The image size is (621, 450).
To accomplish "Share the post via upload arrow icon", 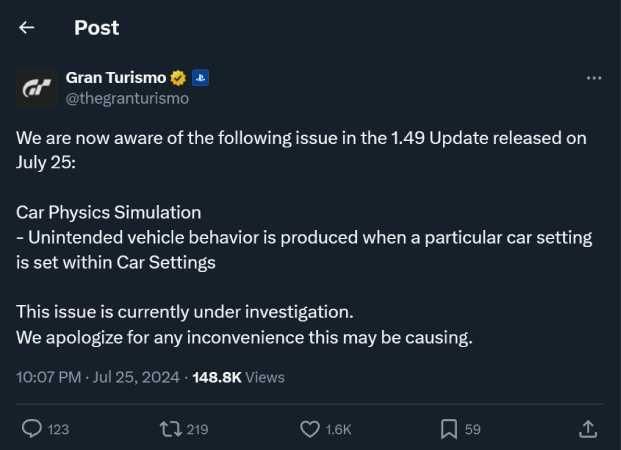I will (589, 428).
